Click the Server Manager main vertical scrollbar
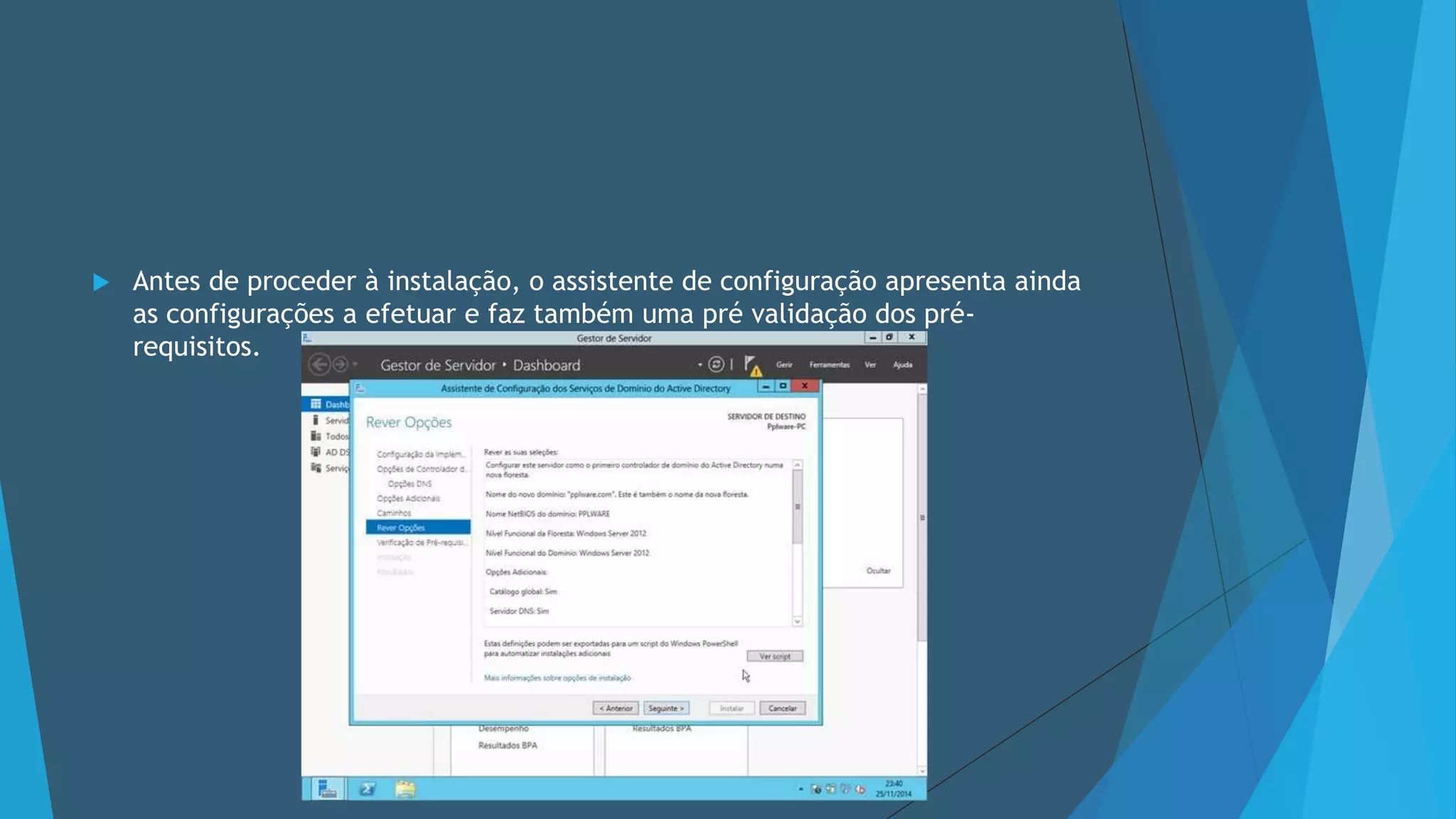This screenshot has width=1456, height=819. [x=922, y=518]
